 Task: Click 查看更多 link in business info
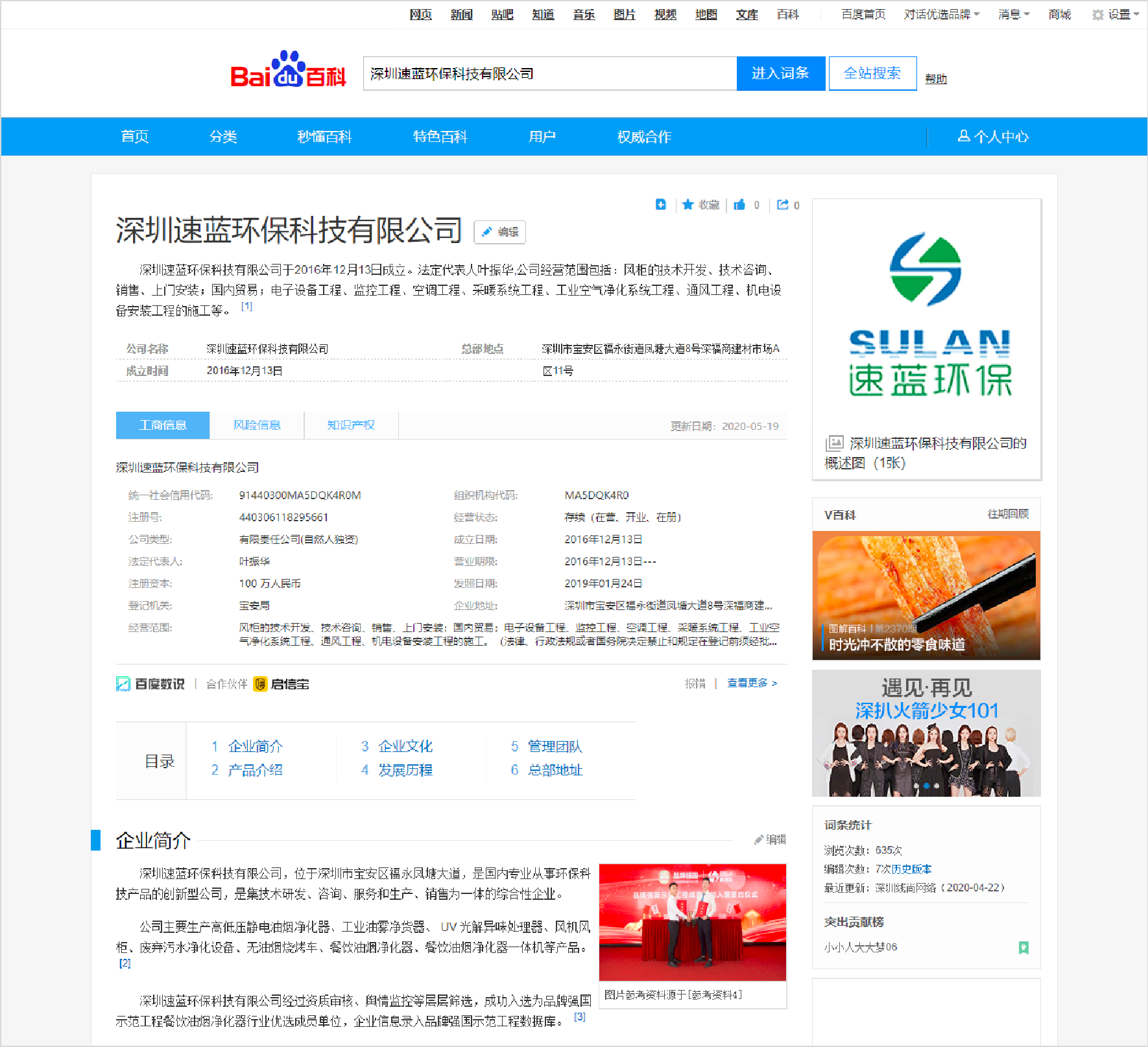tap(751, 683)
